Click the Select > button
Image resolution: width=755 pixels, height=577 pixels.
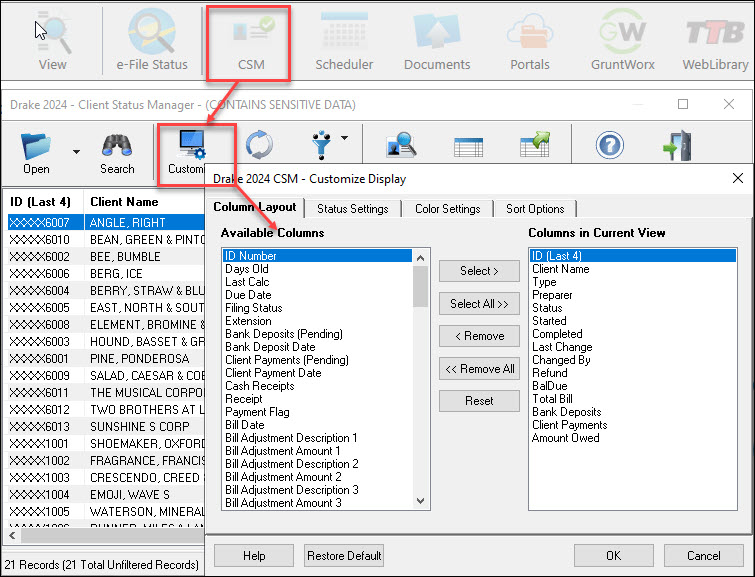click(x=479, y=271)
